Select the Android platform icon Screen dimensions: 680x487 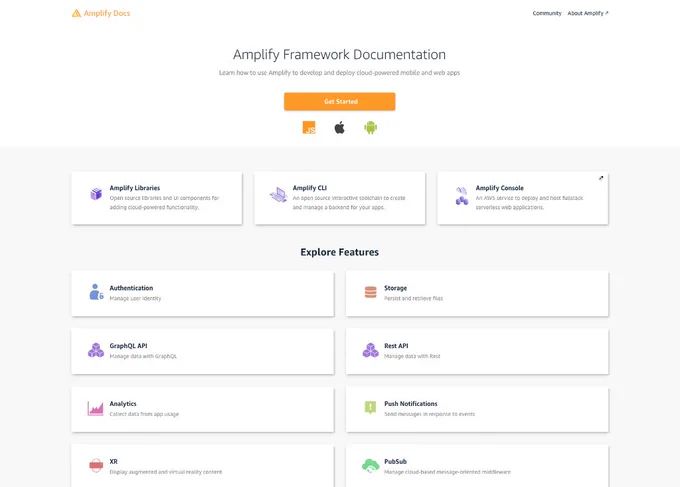pos(370,127)
